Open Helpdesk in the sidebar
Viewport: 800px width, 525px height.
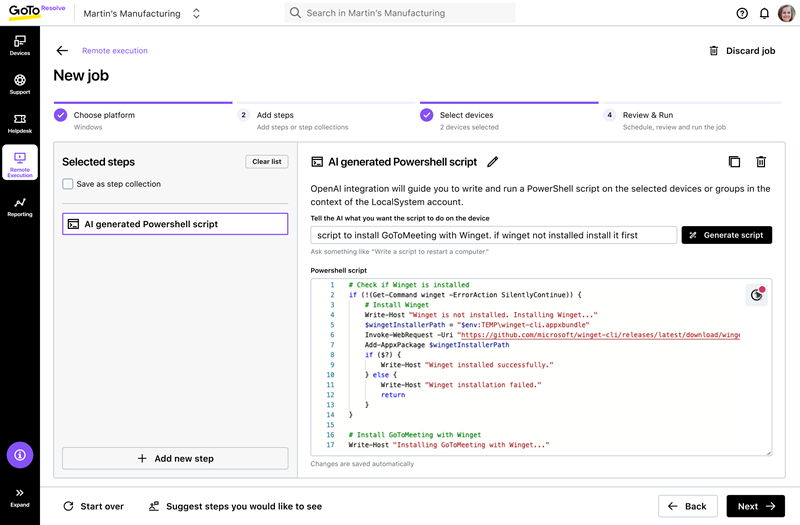pyautogui.click(x=20, y=124)
